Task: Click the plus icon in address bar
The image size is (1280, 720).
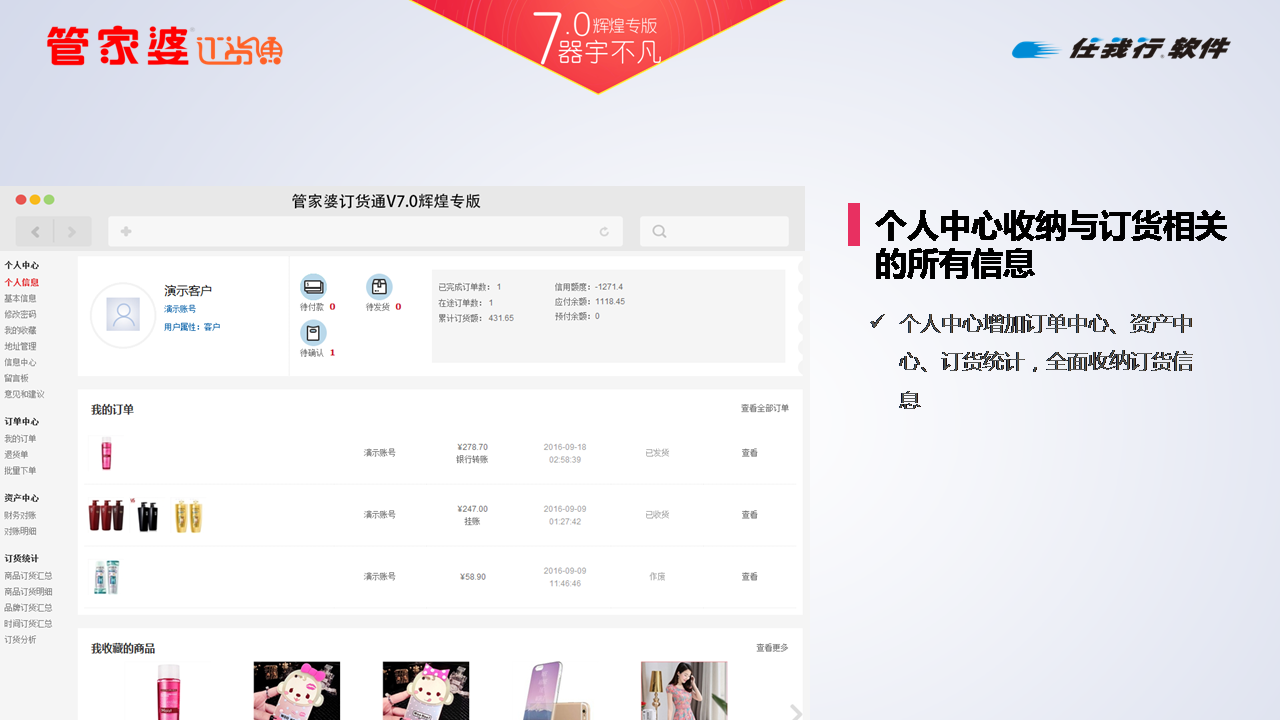Action: tap(126, 232)
